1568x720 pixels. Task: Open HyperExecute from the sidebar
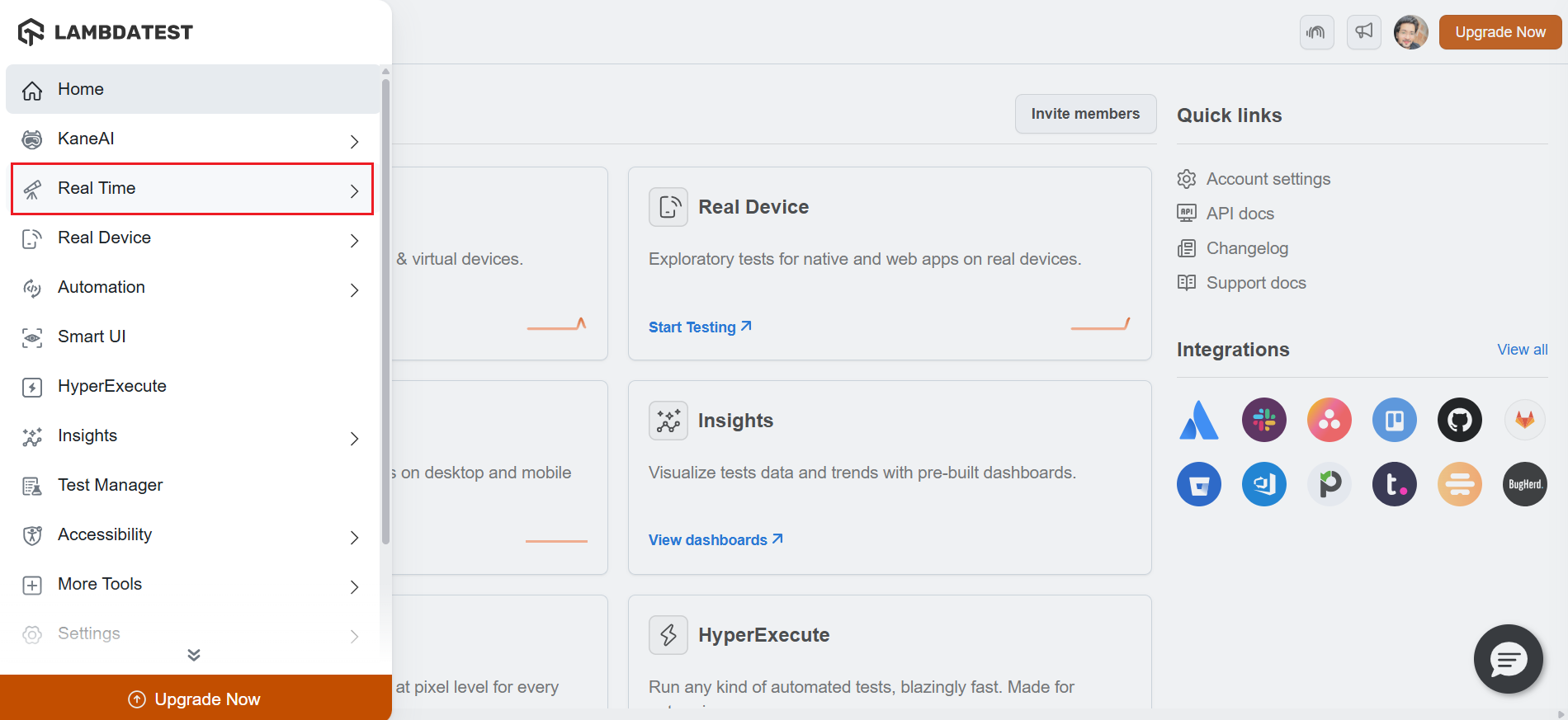(112, 386)
